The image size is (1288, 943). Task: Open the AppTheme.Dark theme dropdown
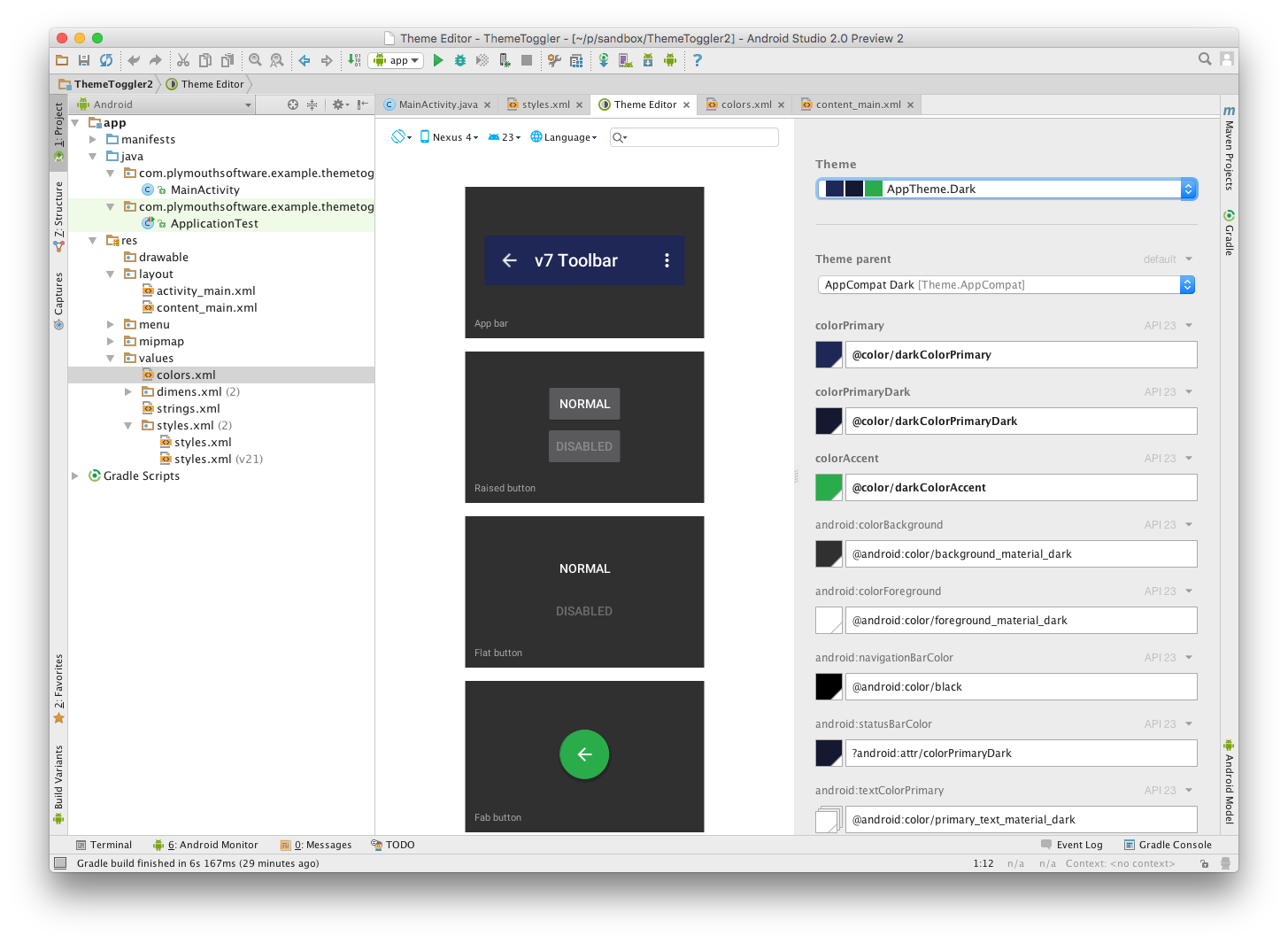point(1006,189)
